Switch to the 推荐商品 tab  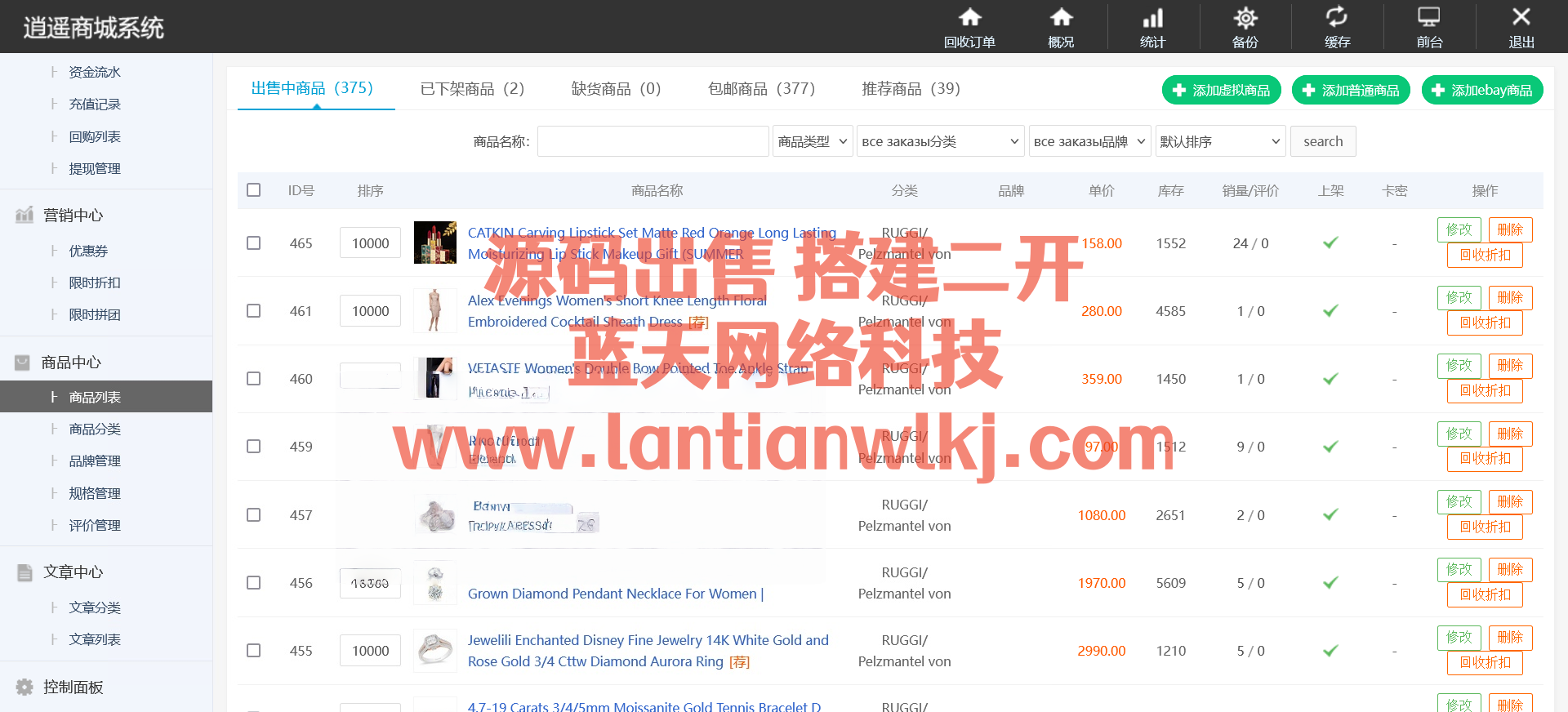coord(911,89)
